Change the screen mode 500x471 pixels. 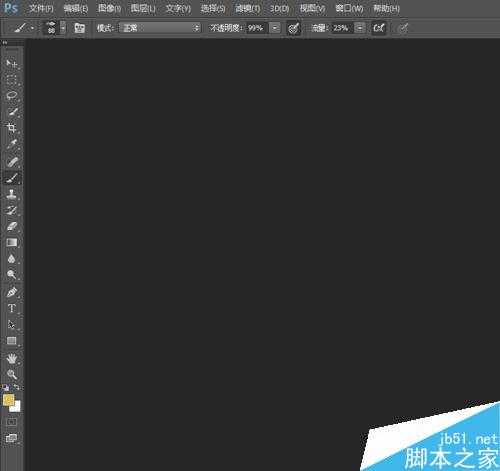click(x=11, y=438)
